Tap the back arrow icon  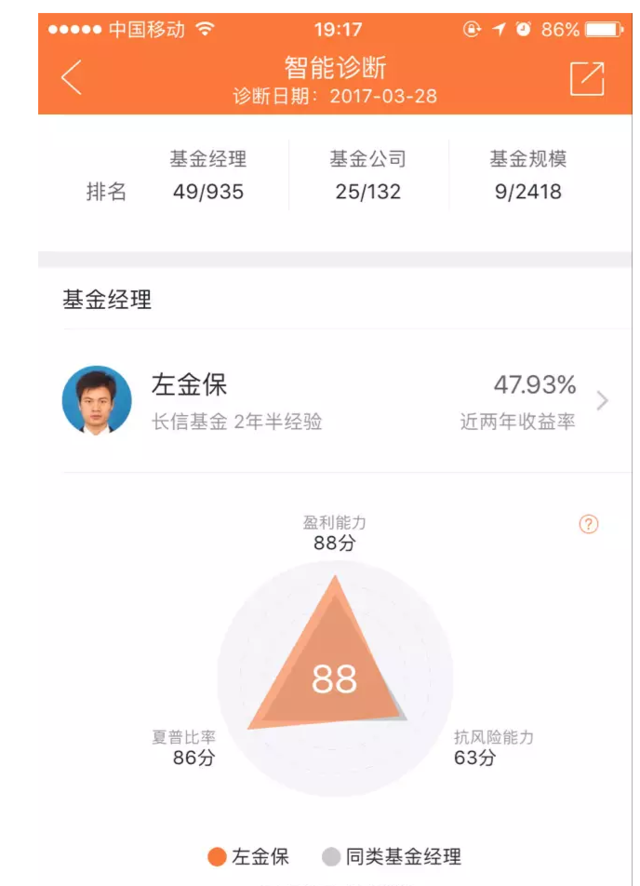click(72, 77)
